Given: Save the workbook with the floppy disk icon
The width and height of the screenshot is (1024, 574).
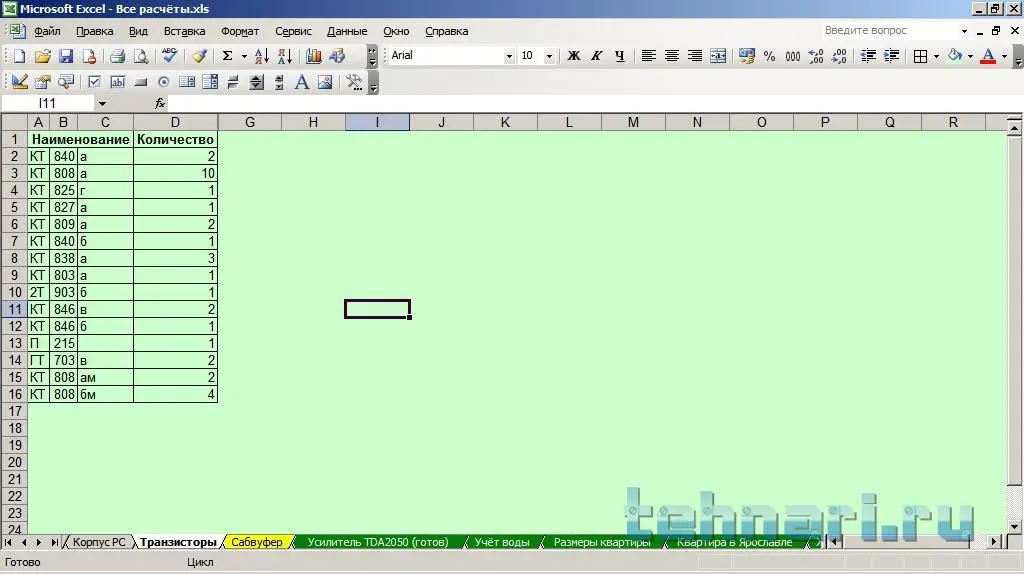Looking at the screenshot, I should pyautogui.click(x=66, y=56).
